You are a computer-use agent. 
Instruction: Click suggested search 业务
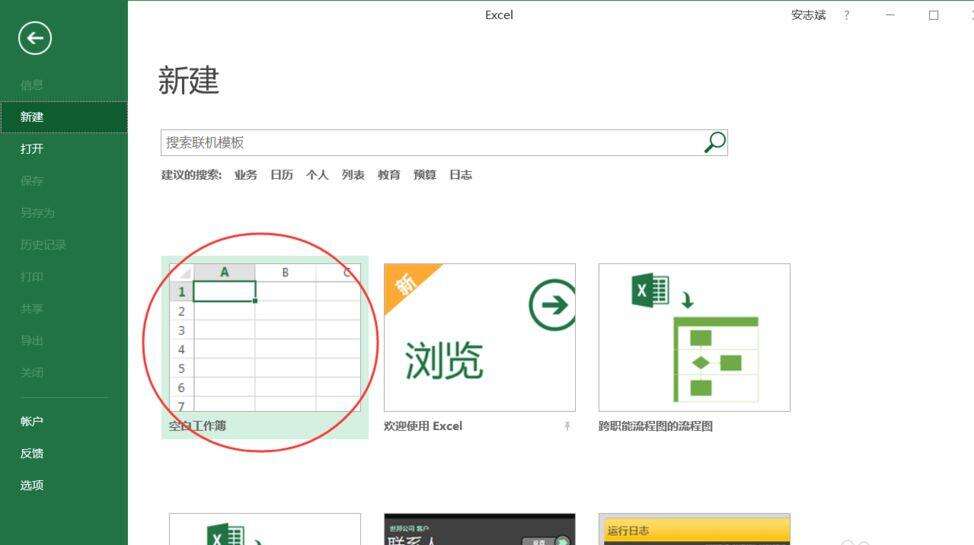(245, 175)
